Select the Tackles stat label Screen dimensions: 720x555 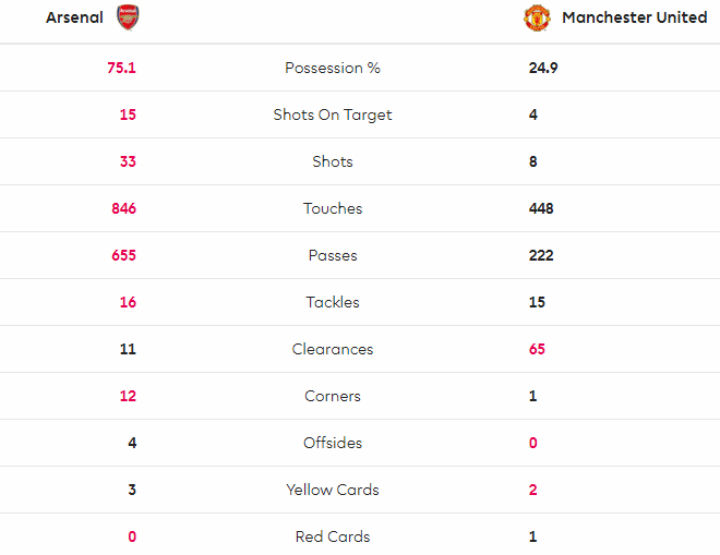click(x=332, y=302)
